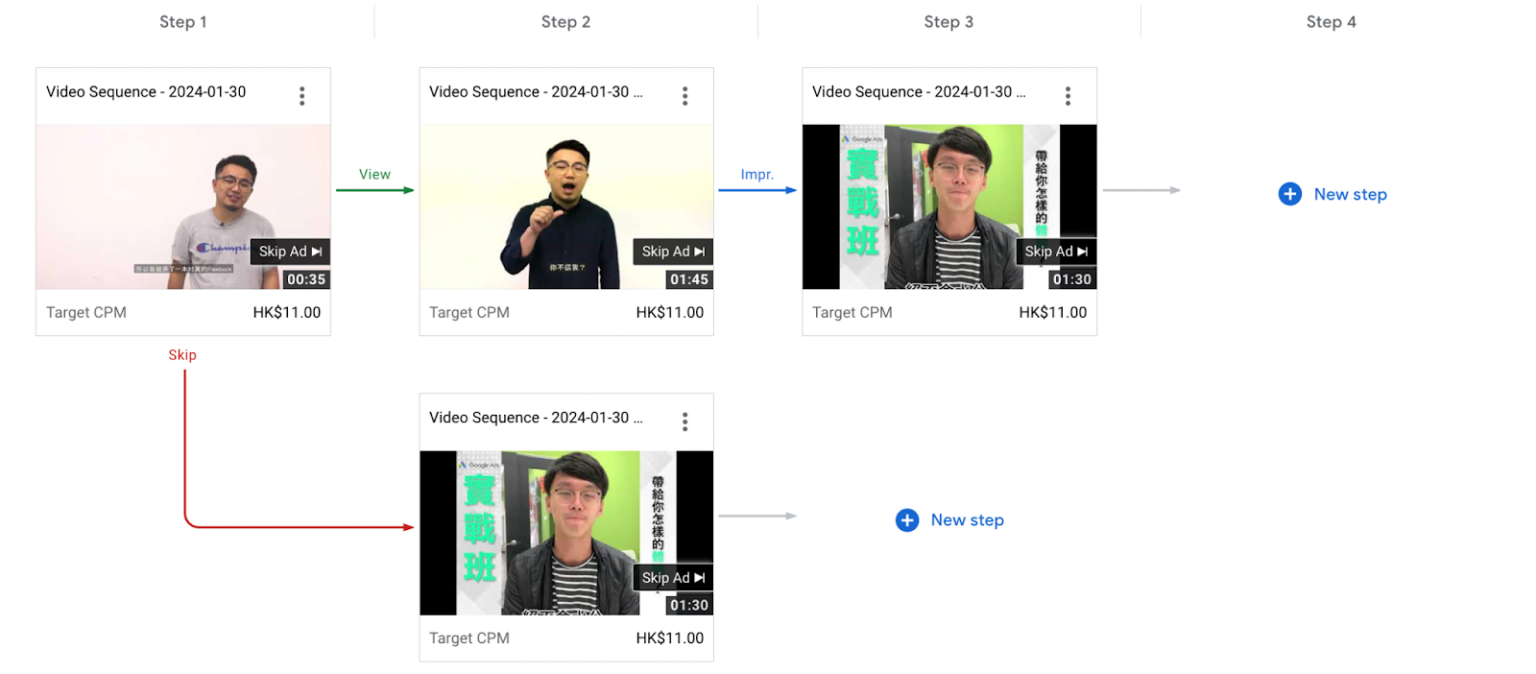
Task: Click the Skip Ad overlay on Step 3 video
Action: [x=1055, y=251]
